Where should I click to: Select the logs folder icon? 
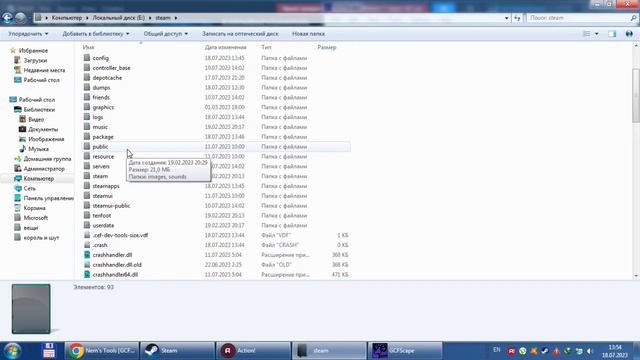tap(87, 117)
